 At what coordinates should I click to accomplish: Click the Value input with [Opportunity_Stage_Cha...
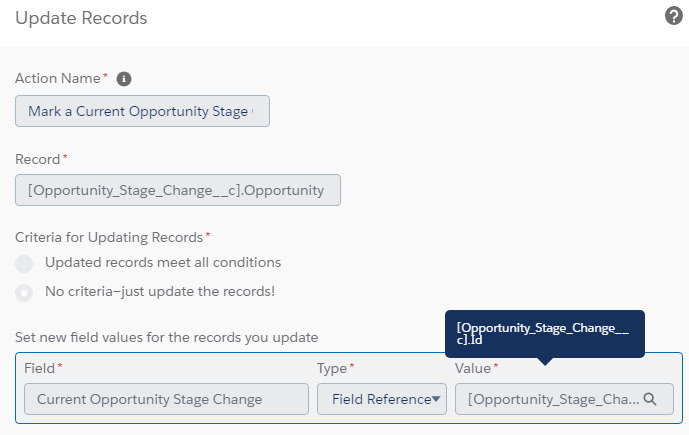coord(564,399)
